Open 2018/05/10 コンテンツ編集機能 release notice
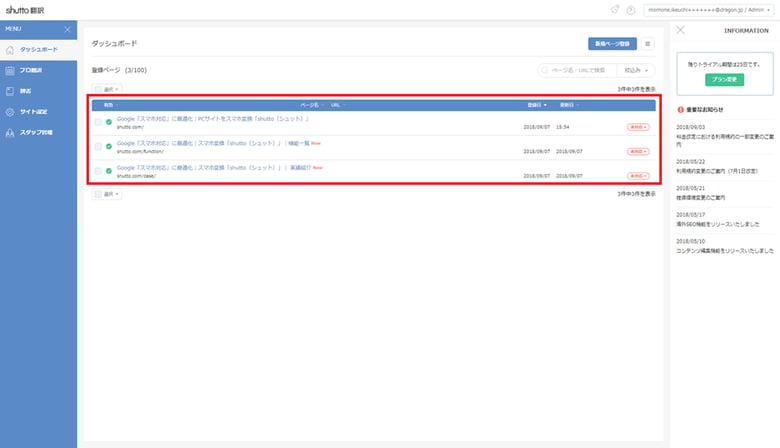The image size is (780, 448). pyautogui.click(x=725, y=251)
